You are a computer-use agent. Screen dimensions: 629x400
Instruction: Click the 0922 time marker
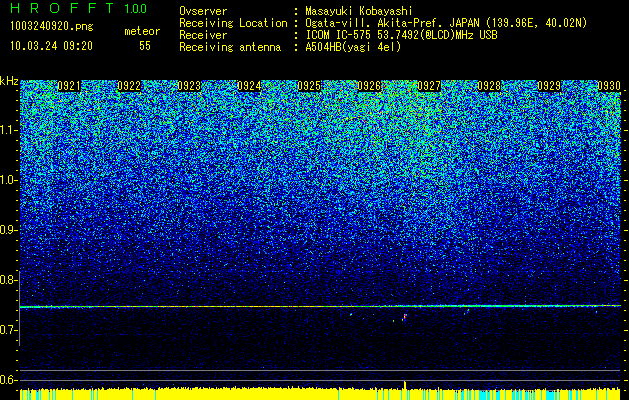coord(129,86)
